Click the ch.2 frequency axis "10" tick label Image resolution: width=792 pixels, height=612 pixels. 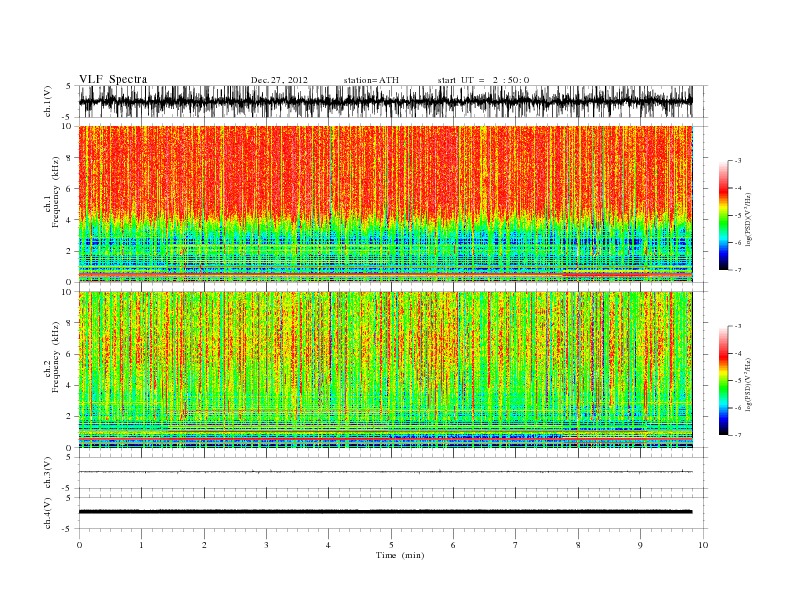click(67, 292)
